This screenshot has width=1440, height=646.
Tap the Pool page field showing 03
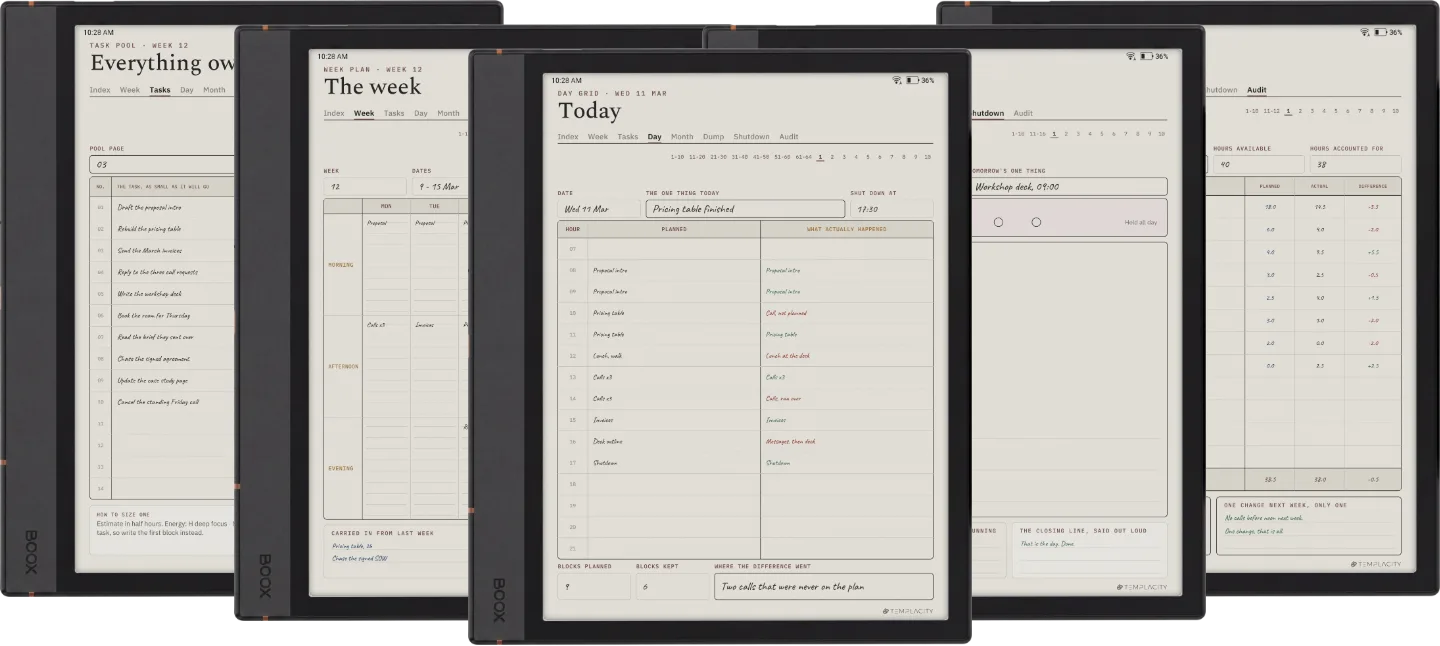pos(162,164)
